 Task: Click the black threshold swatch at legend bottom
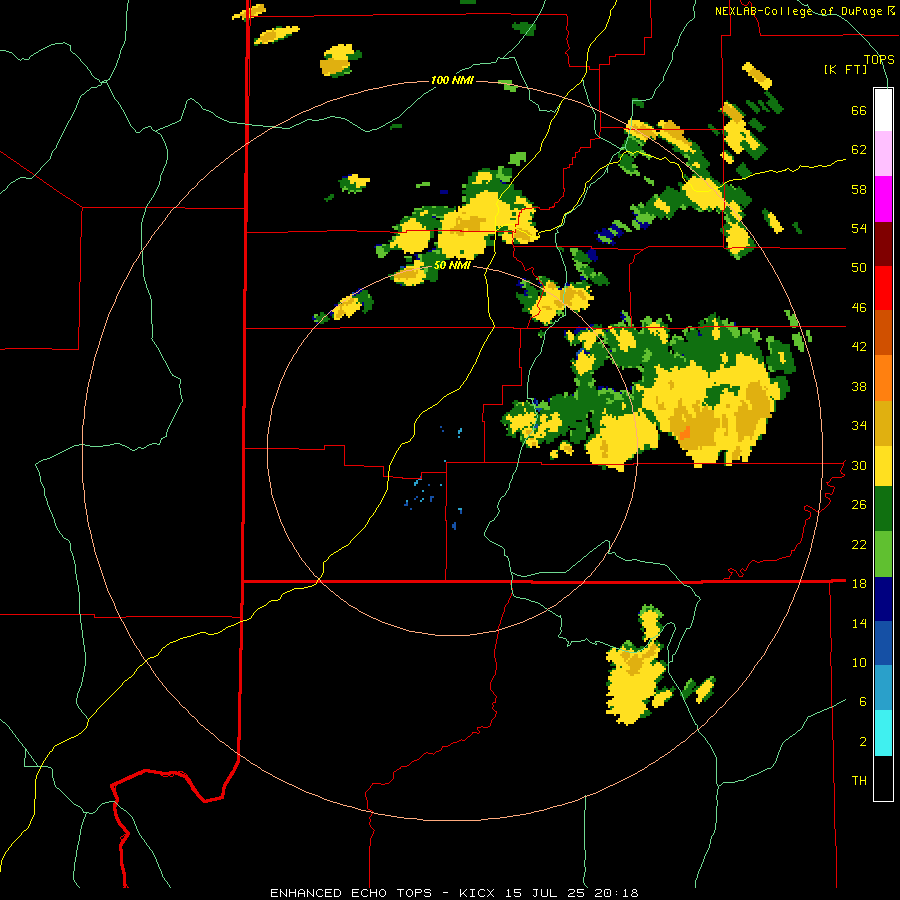(x=883, y=778)
